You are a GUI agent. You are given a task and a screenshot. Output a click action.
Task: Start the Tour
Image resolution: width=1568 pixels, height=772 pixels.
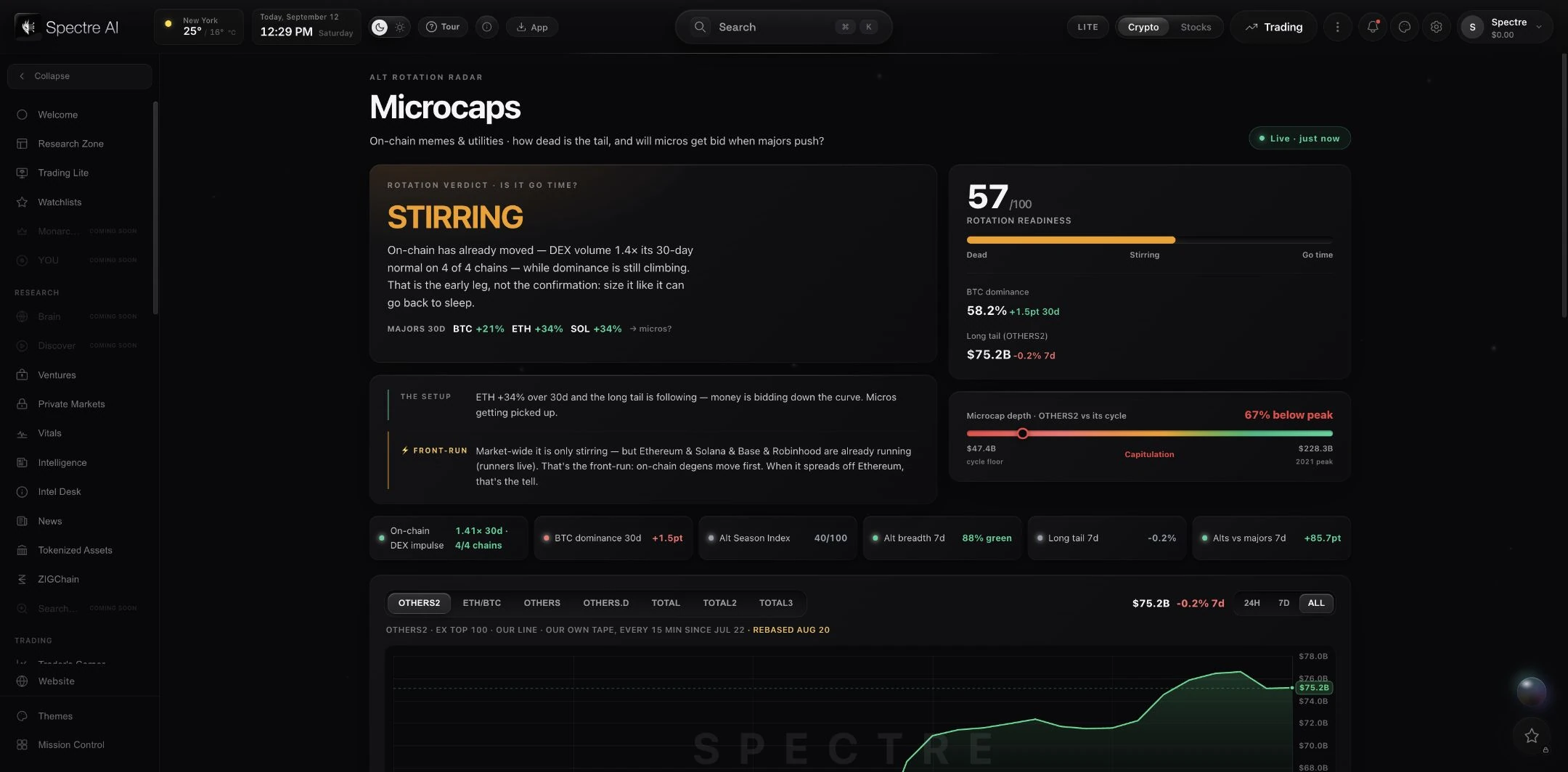coord(443,27)
